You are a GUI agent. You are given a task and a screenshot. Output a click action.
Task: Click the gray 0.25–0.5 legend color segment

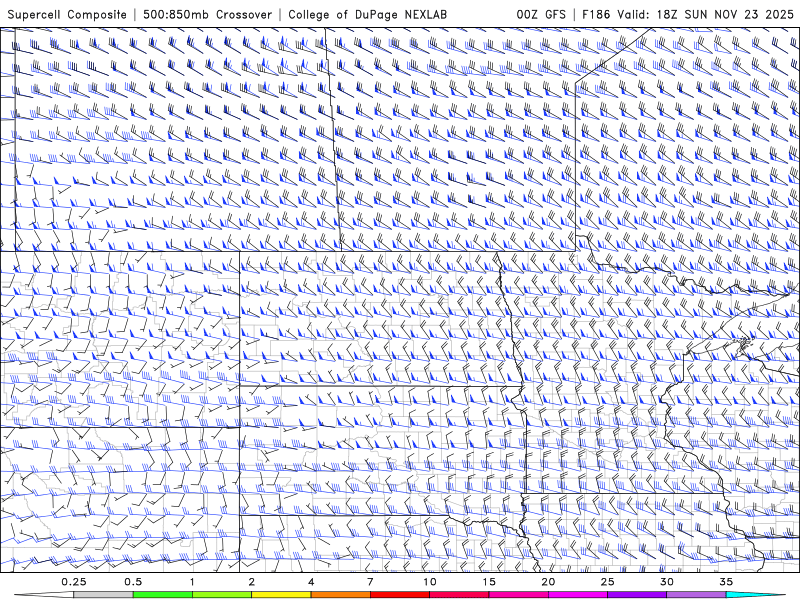pos(103,595)
